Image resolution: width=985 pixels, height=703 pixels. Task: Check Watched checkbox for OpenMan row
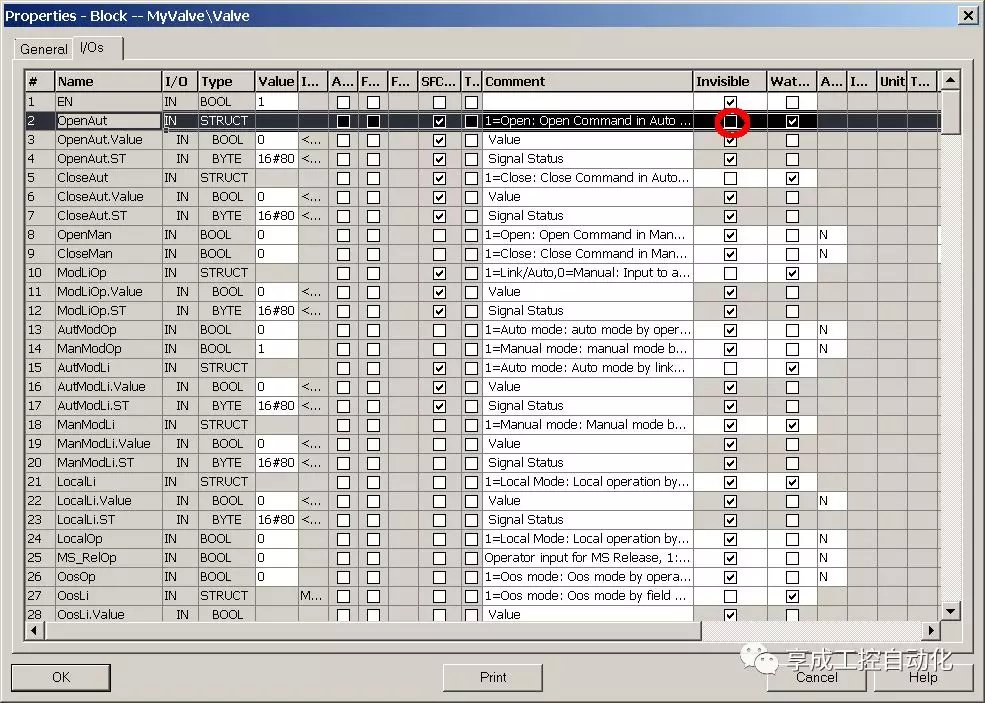coord(793,235)
